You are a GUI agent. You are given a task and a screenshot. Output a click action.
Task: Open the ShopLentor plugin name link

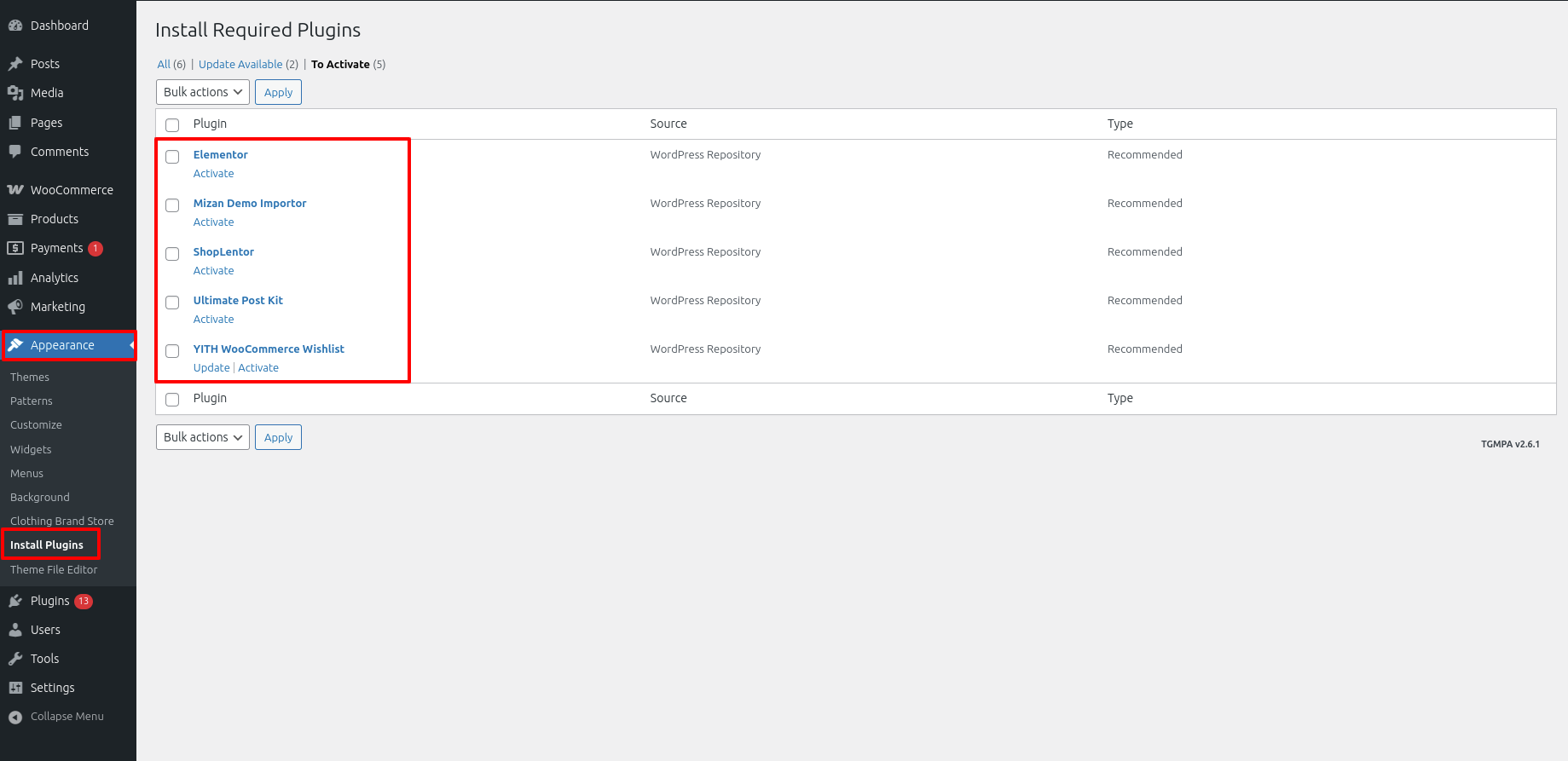point(223,251)
